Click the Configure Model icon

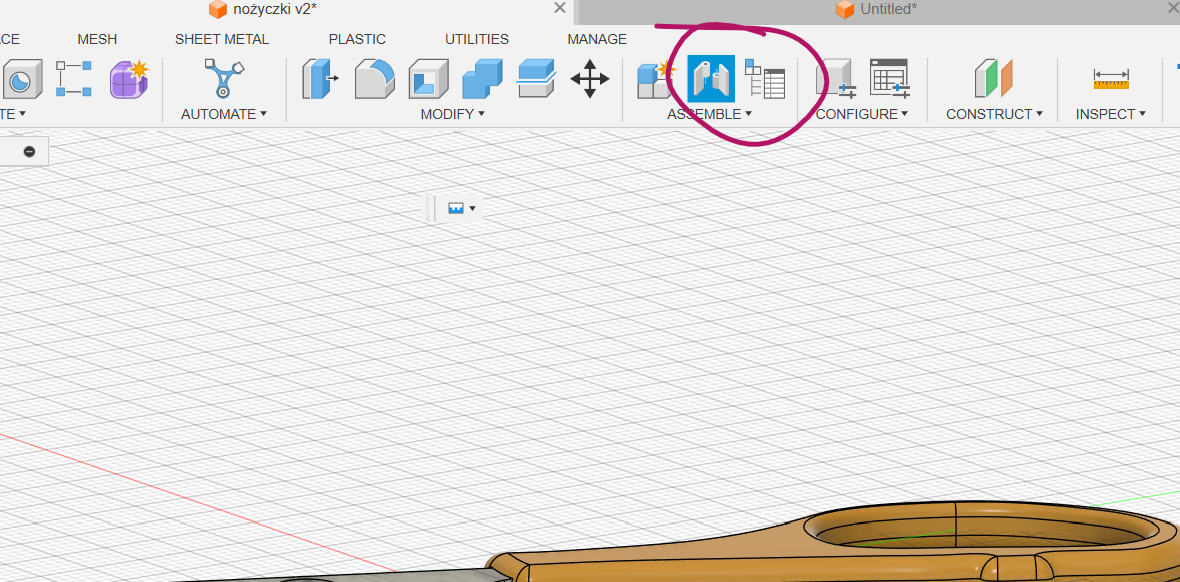pos(837,79)
